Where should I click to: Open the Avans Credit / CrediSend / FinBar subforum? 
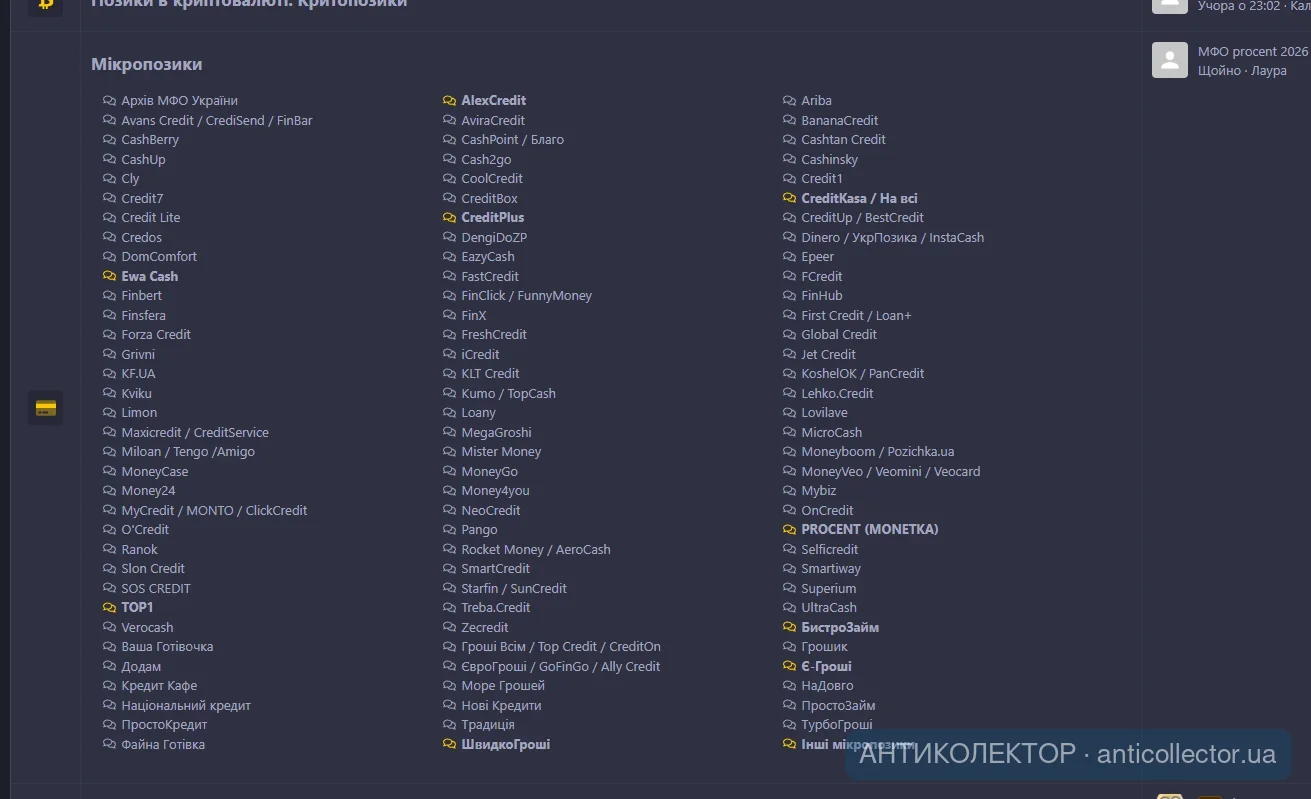click(217, 120)
